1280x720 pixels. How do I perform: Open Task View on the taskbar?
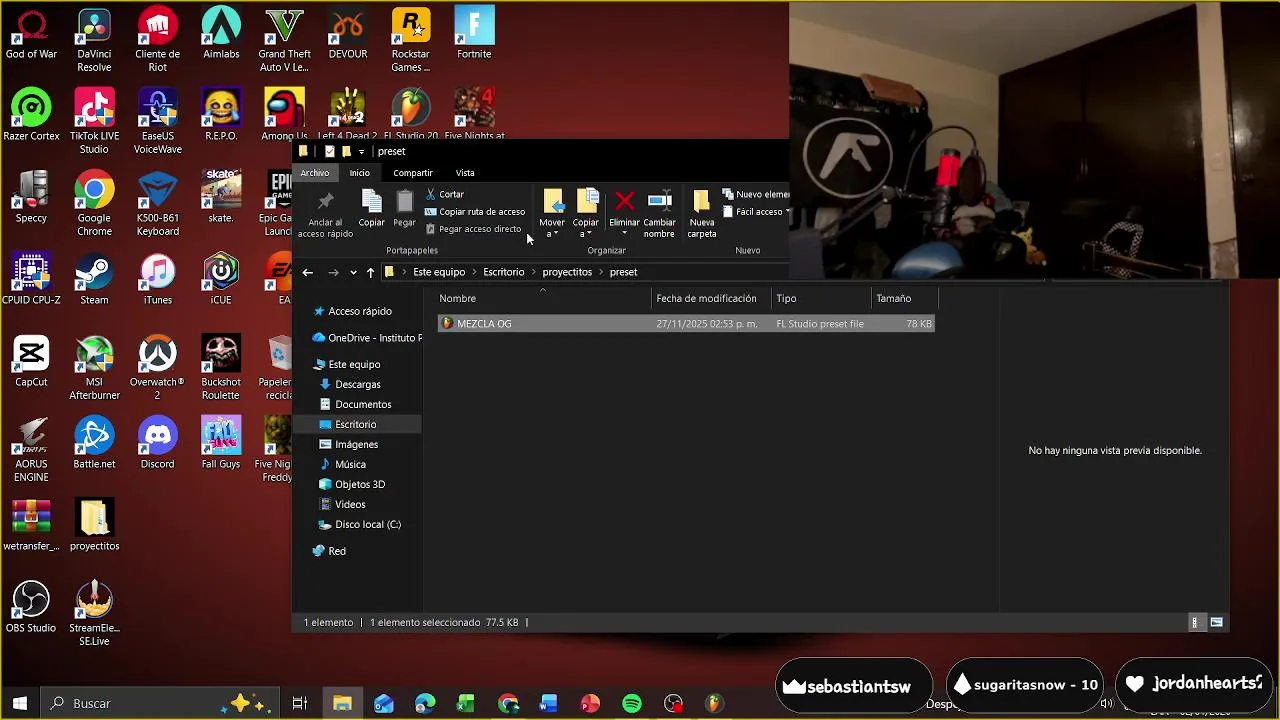(299, 703)
